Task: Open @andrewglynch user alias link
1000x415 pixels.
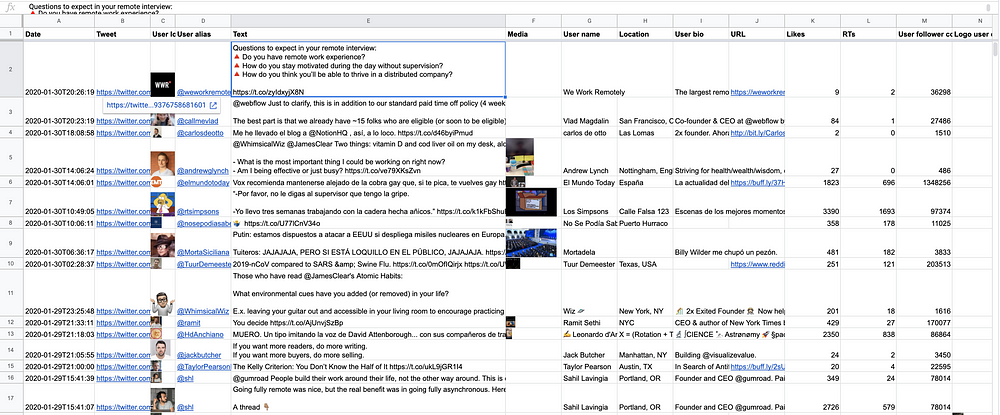Action: [202, 171]
